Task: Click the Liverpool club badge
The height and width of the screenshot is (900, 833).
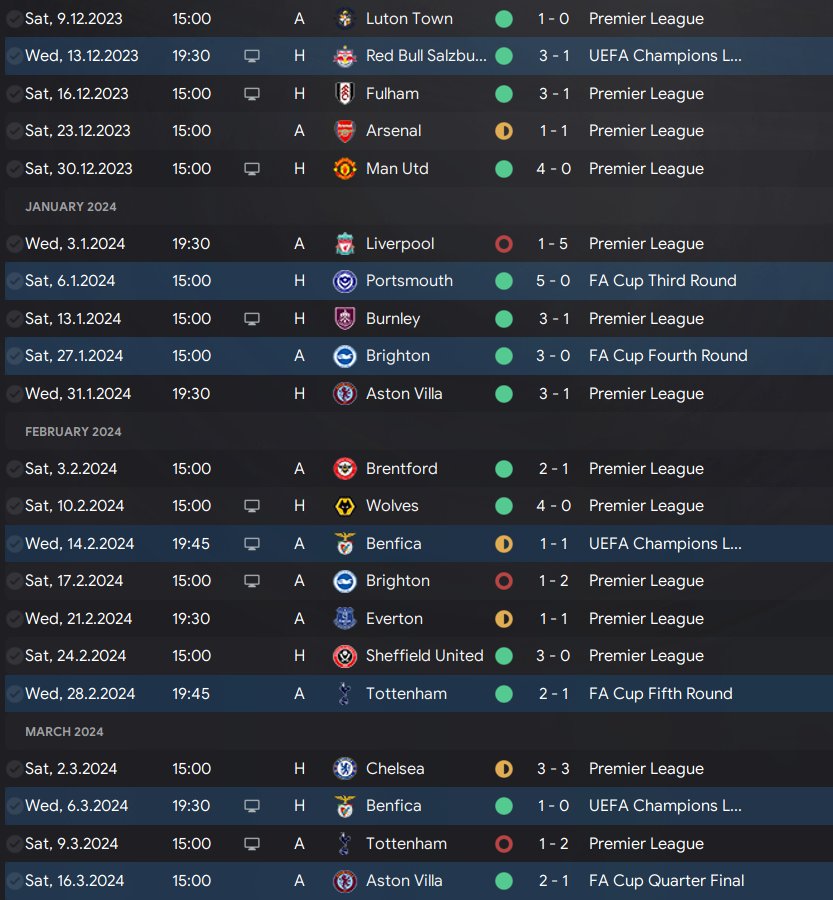Action: coord(344,244)
